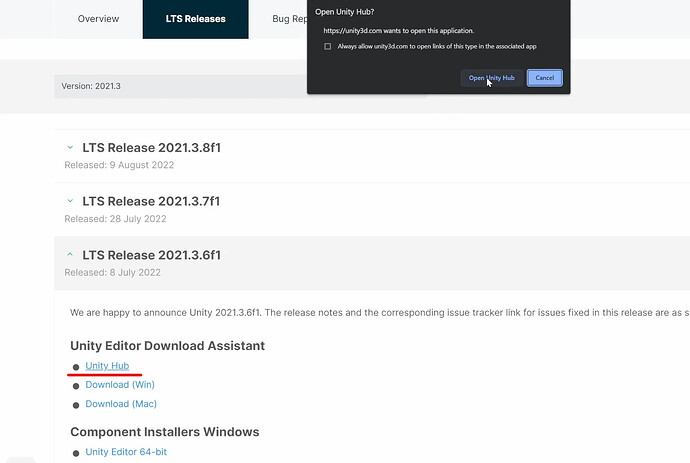This screenshot has height=463, width=690.
Task: Click the Download (Mac) link
Action: pyautogui.click(x=121, y=404)
